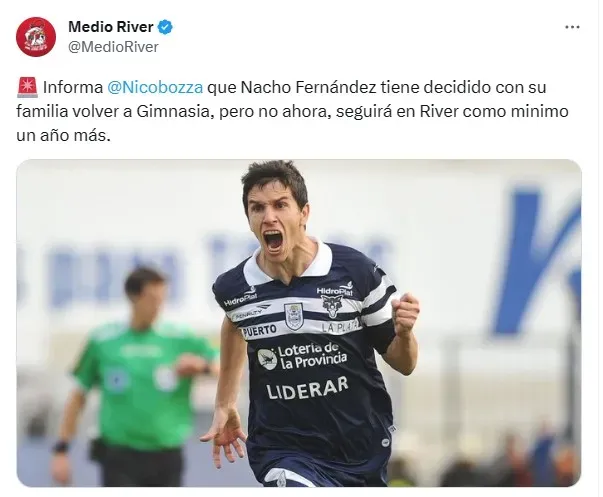This screenshot has width=603, height=497.
Task: Open the Medio River profile avatar
Action: [x=36, y=37]
